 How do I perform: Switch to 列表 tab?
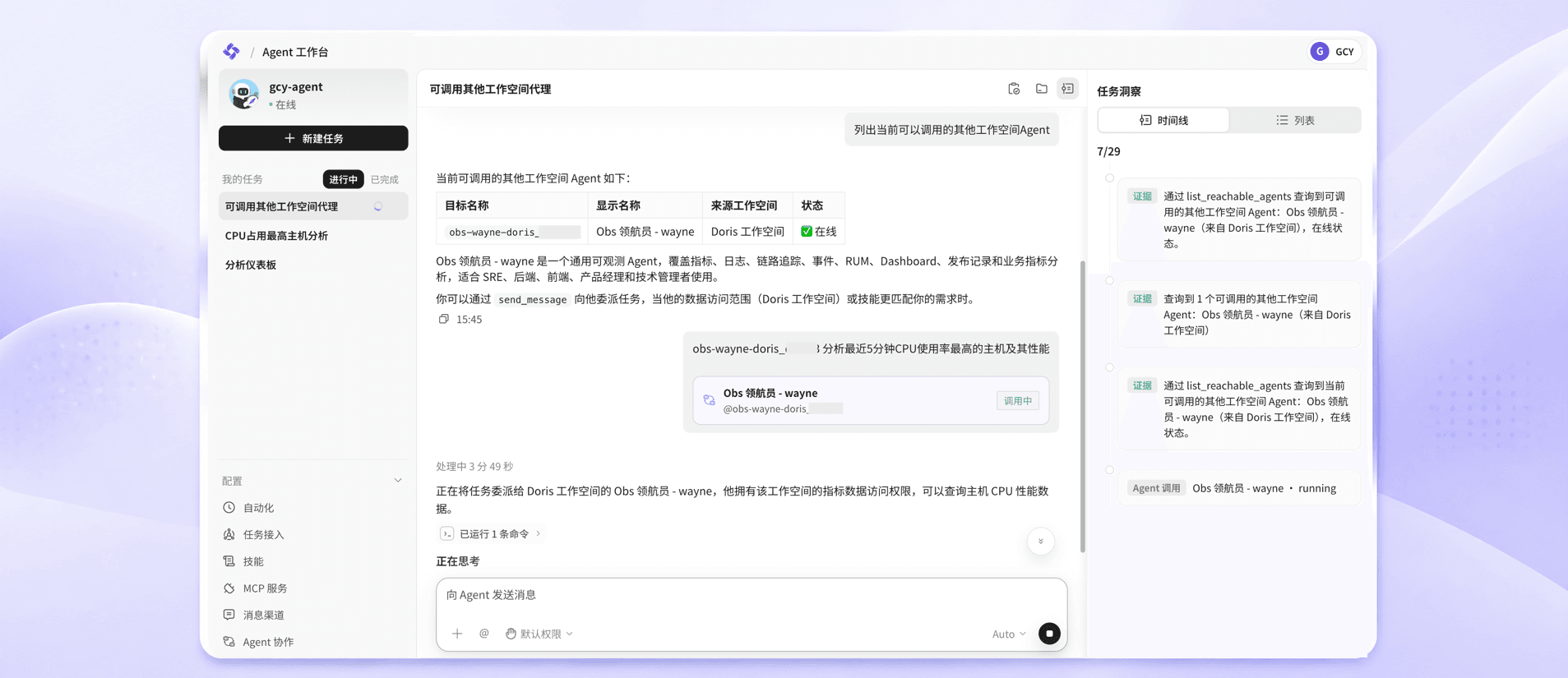click(1295, 120)
